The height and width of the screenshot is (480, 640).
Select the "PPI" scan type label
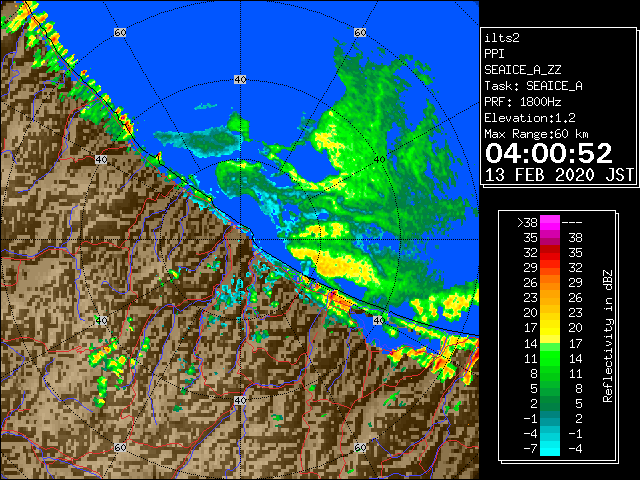pyautogui.click(x=494, y=54)
